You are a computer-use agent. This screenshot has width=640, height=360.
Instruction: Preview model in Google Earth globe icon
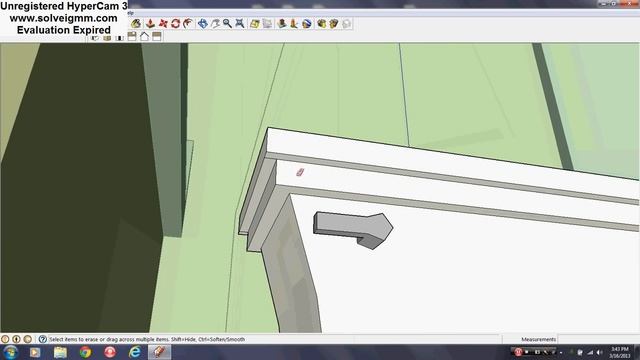(307, 24)
